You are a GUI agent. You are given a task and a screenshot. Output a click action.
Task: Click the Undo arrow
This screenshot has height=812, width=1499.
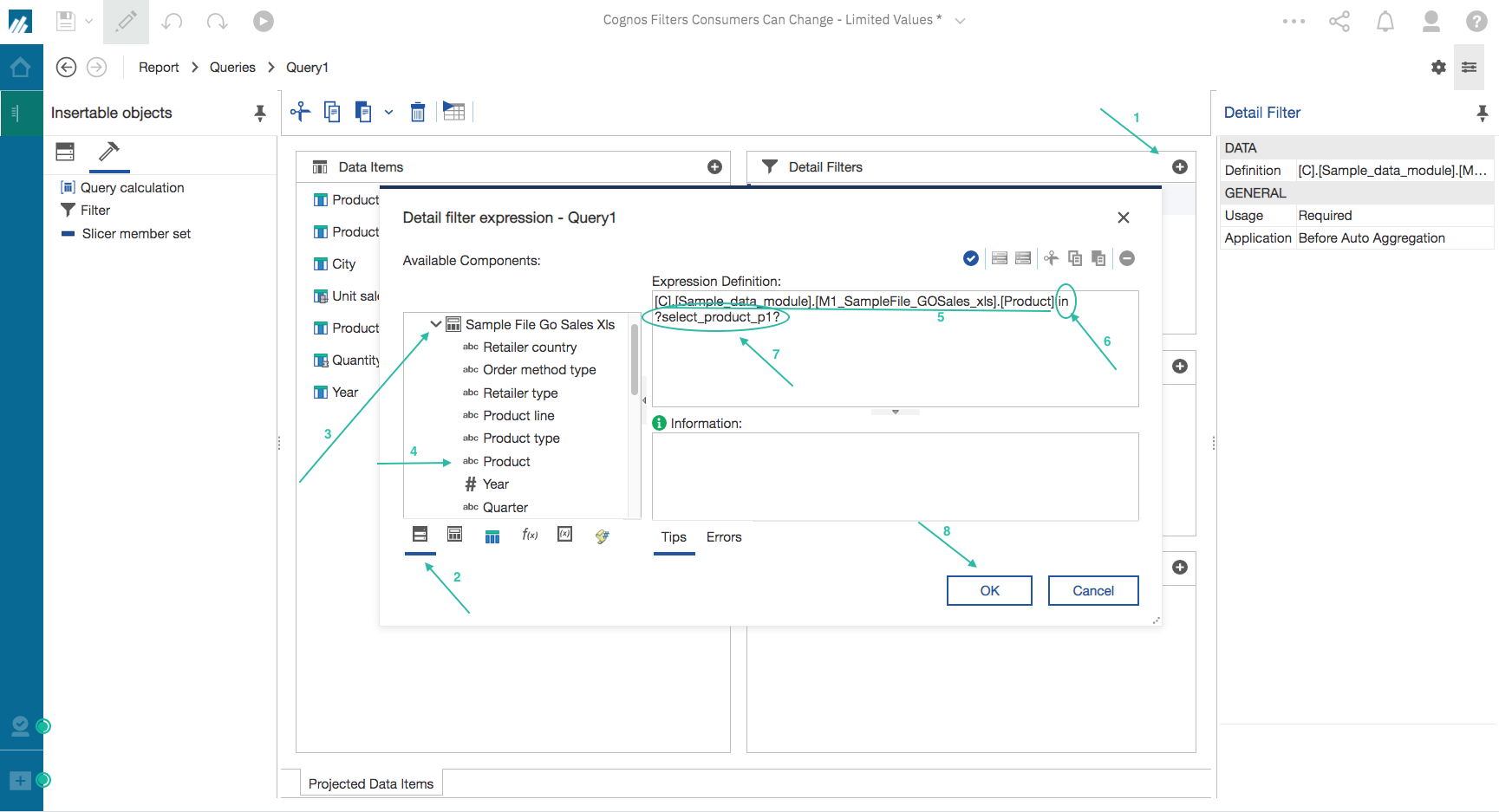point(172,21)
